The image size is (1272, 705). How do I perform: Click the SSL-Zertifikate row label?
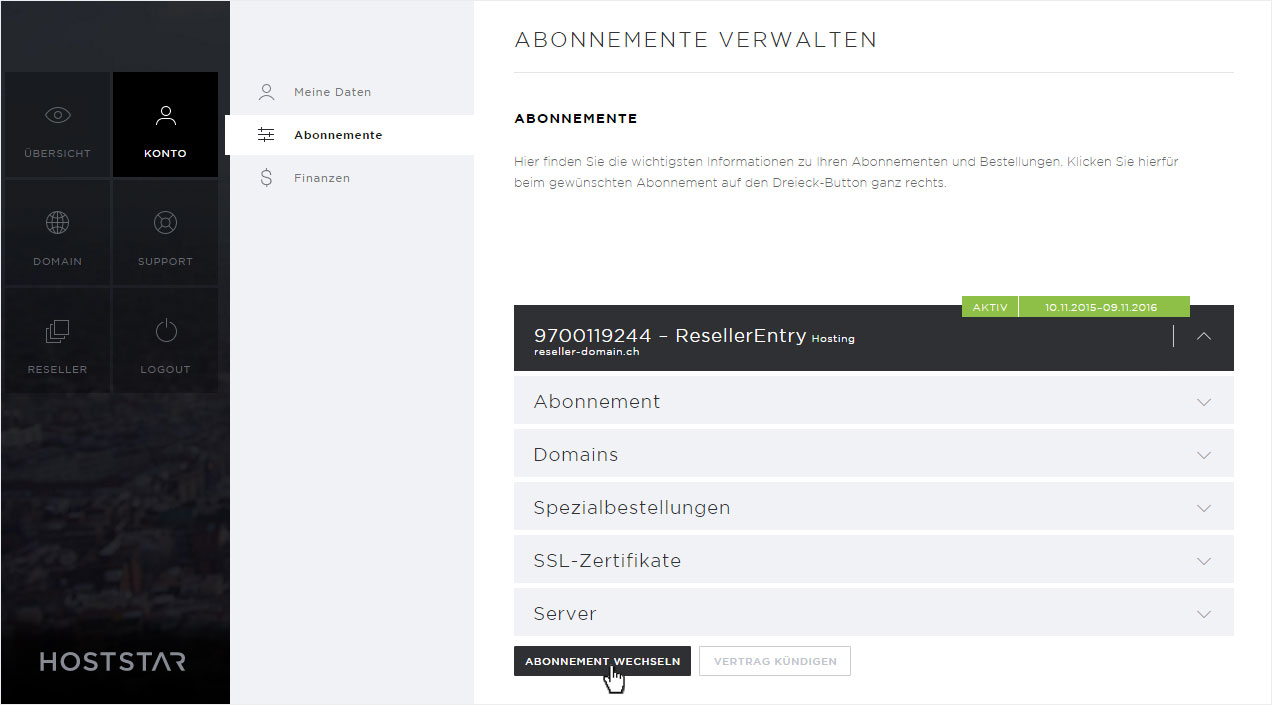pos(607,560)
